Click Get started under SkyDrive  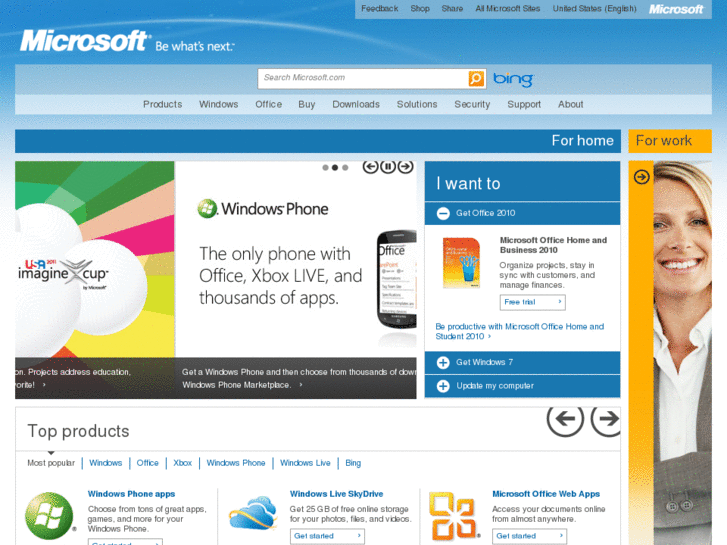pyautogui.click(x=327, y=536)
